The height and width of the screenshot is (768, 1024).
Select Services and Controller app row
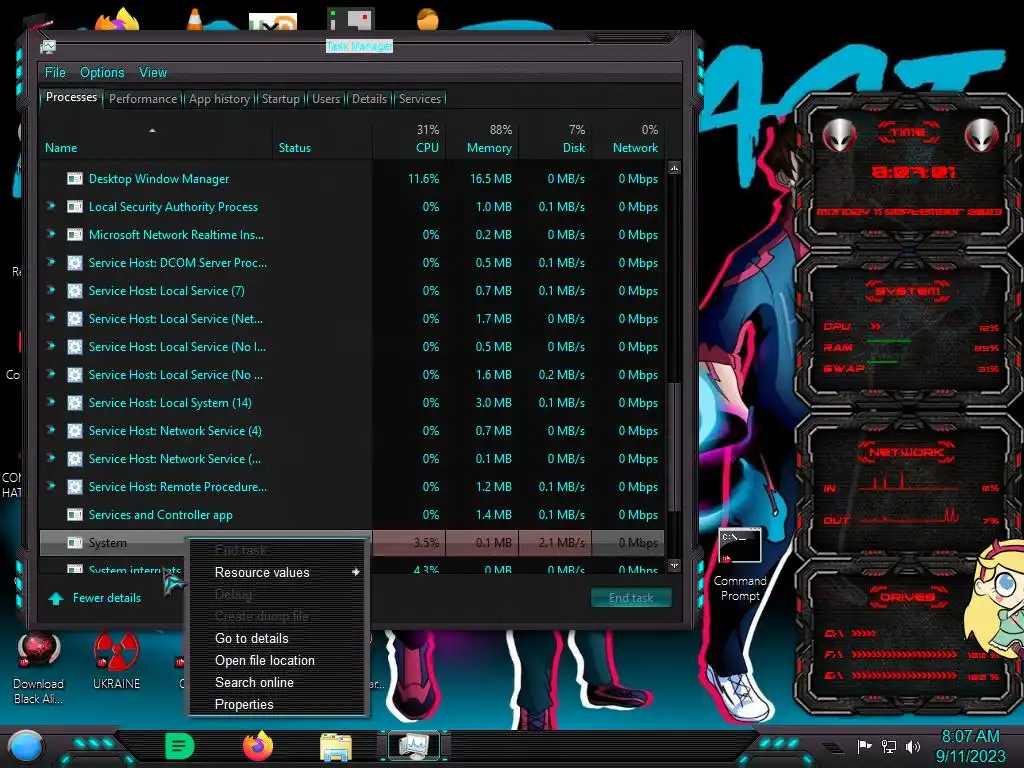(x=353, y=515)
